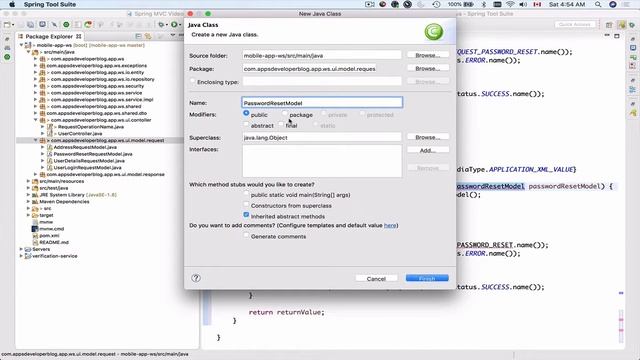Open the Package Explorer view menu dropdown

(x=173, y=36)
